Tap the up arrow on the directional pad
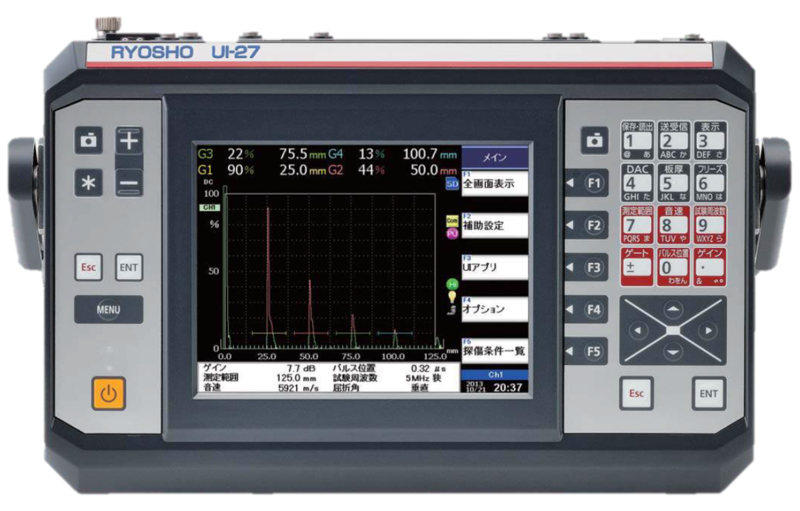Viewport: 800px width, 511px height. [673, 310]
